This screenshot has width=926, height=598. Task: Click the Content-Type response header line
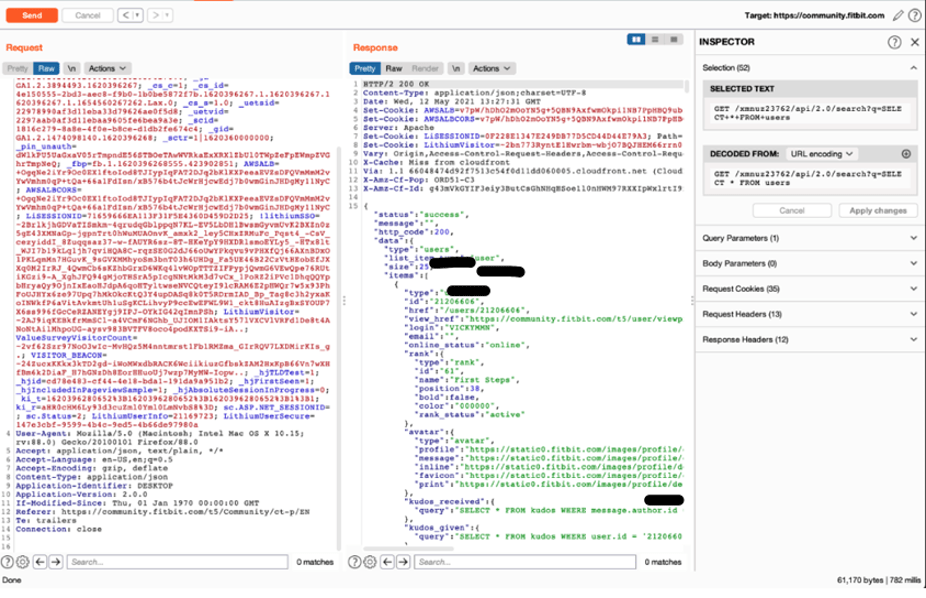point(474,93)
